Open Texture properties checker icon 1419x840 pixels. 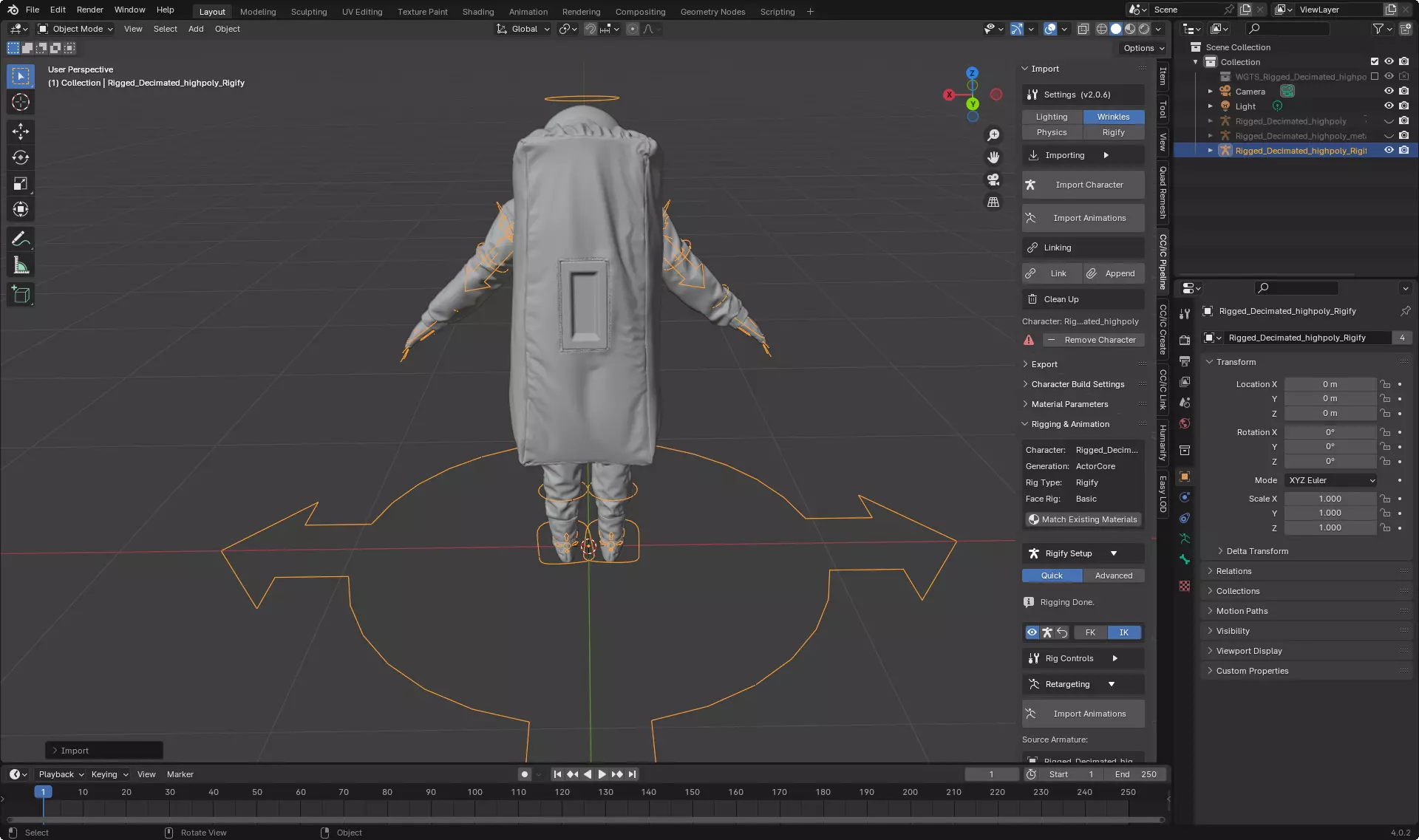click(1185, 586)
